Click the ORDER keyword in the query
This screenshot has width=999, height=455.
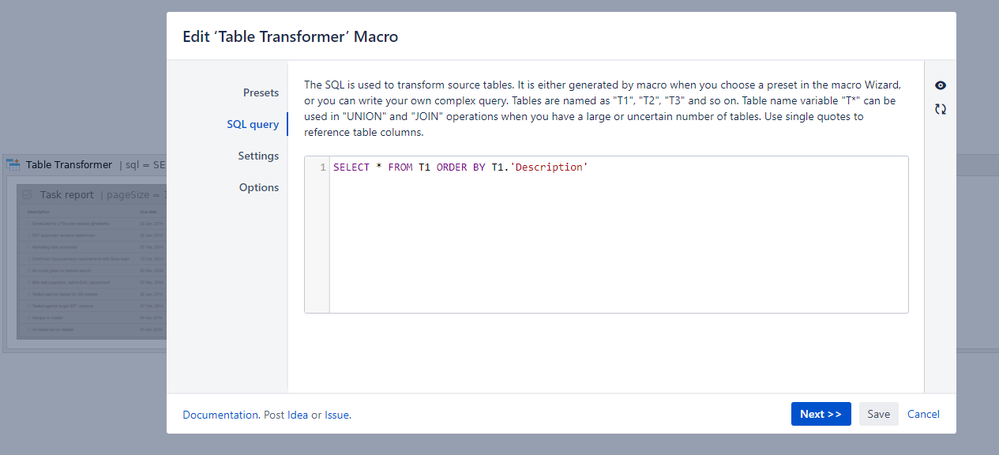click(x=452, y=168)
